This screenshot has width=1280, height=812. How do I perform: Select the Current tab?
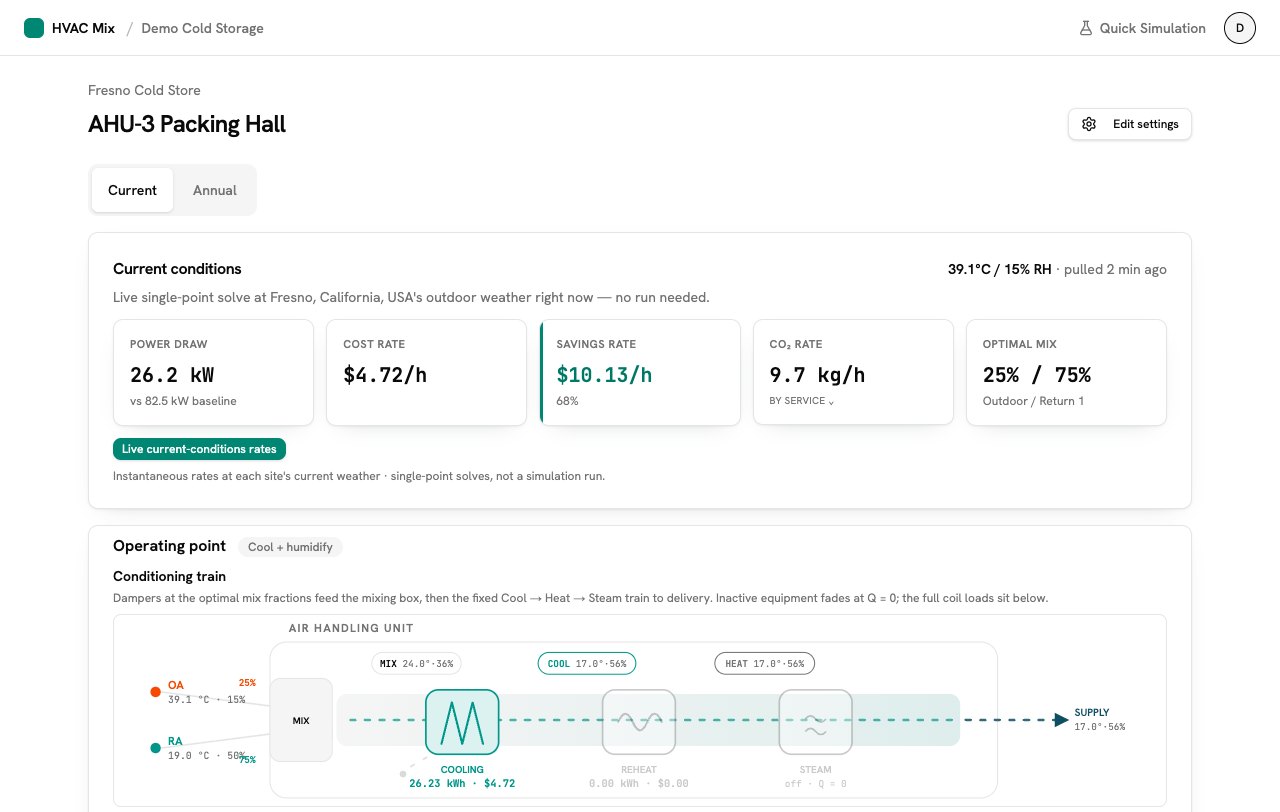click(132, 190)
